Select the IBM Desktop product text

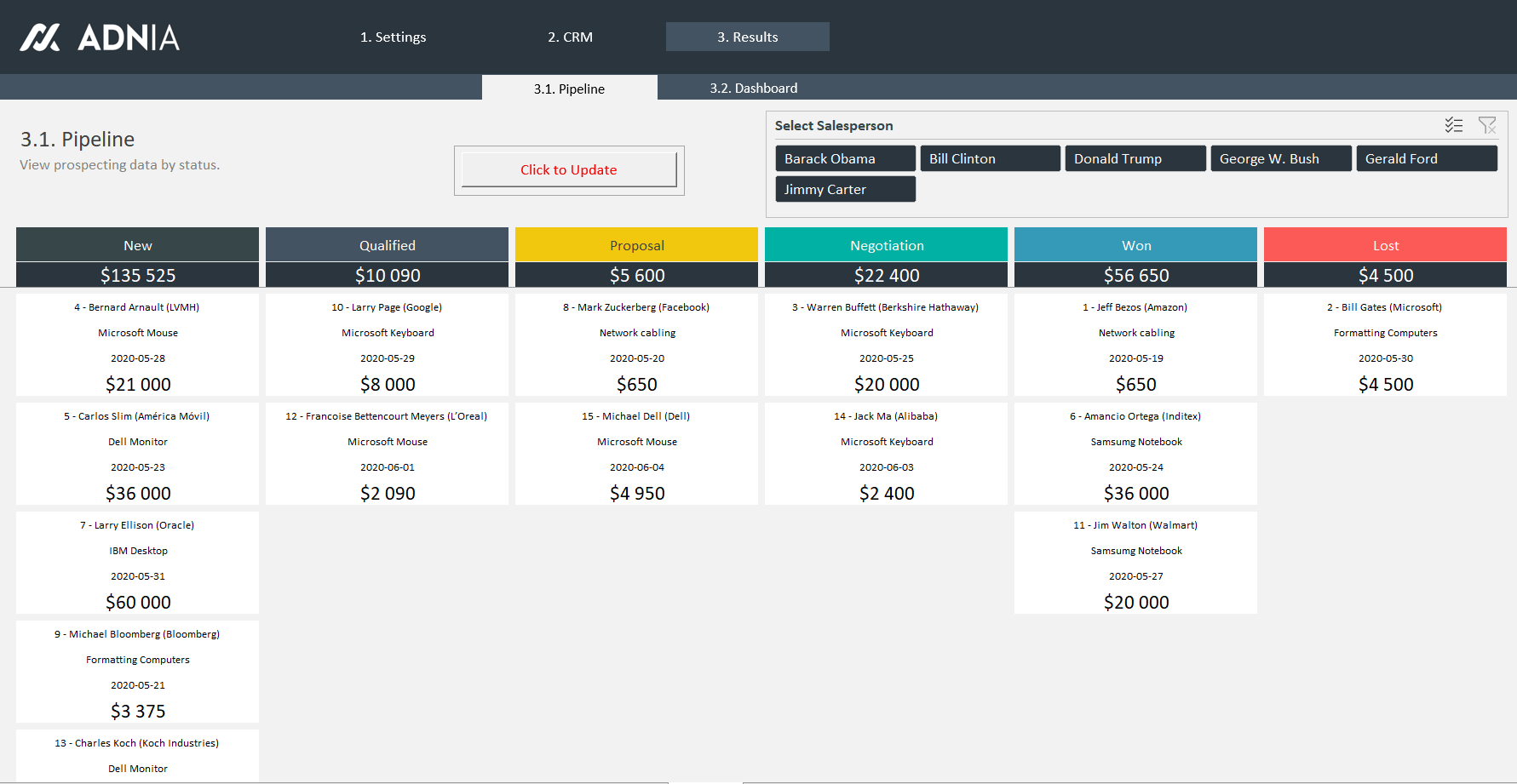[138, 551]
